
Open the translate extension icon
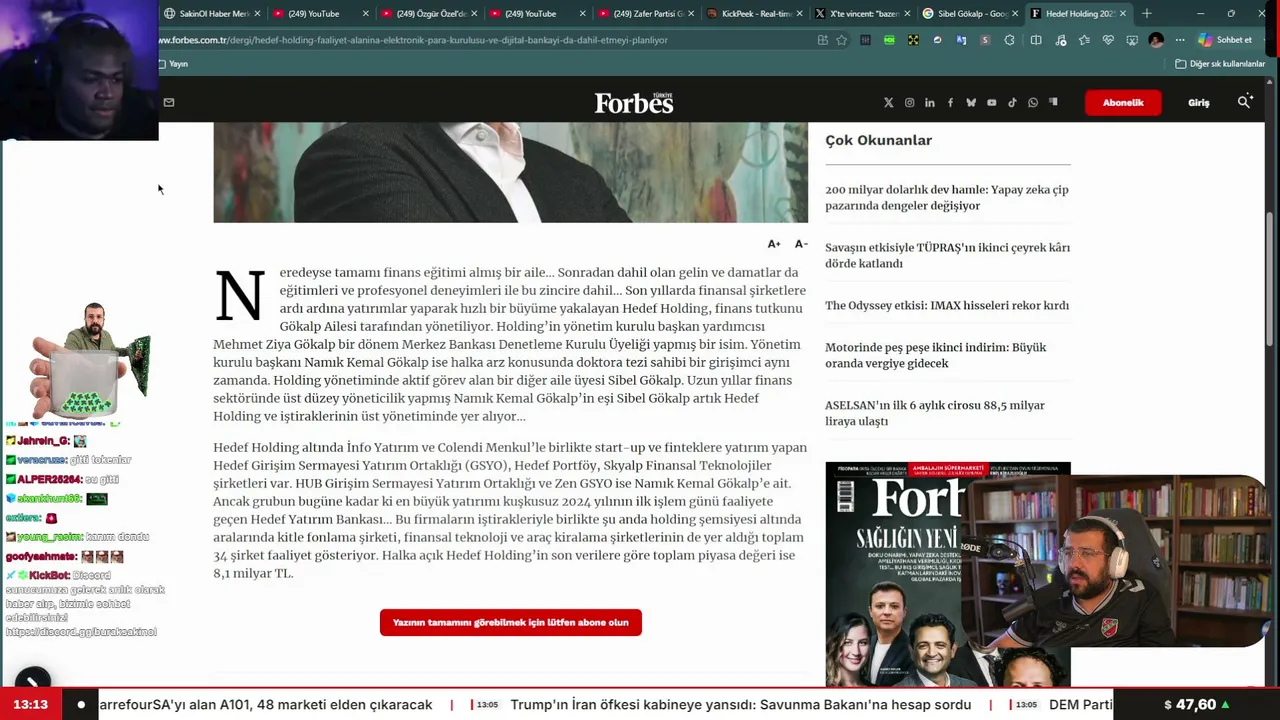pyautogui.click(x=961, y=40)
